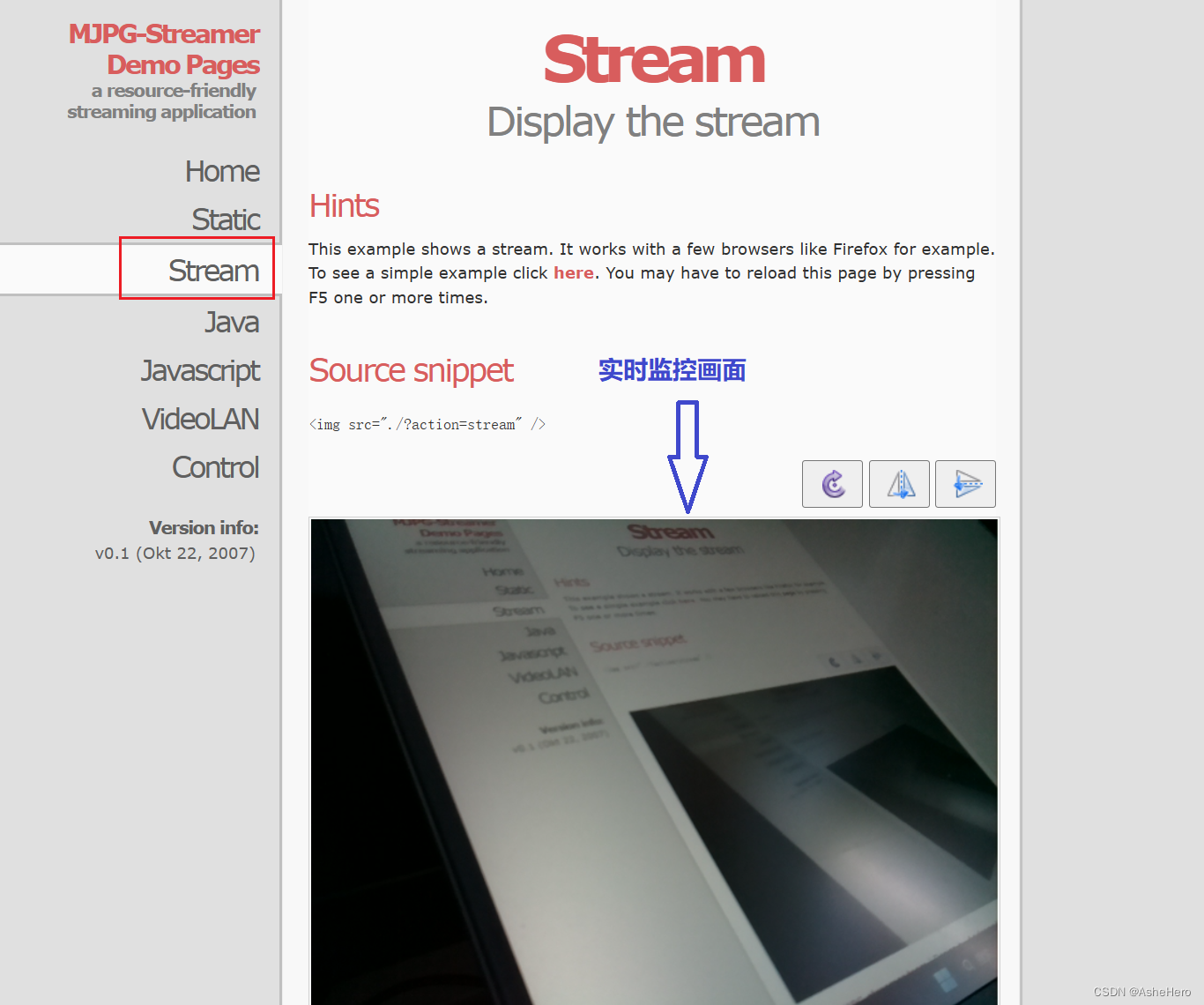Click the large red 'Stream' page title
Screen dimensions: 1204x1005
click(x=654, y=60)
